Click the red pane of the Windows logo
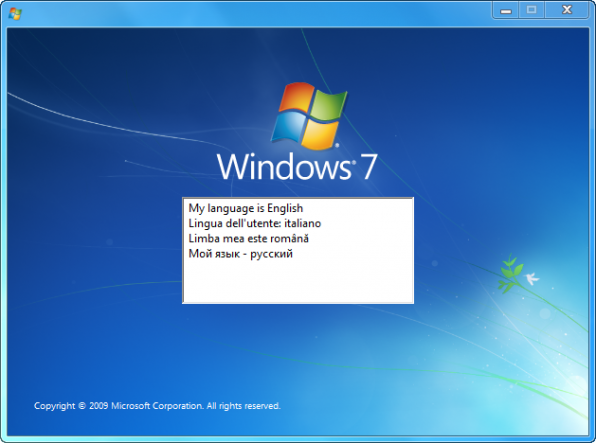Screen dimensions: 596x443 point(297,98)
